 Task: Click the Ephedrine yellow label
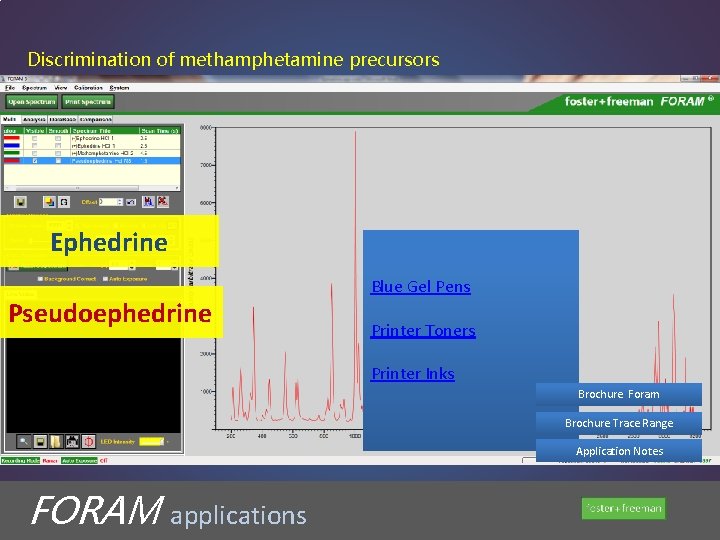pos(109,242)
